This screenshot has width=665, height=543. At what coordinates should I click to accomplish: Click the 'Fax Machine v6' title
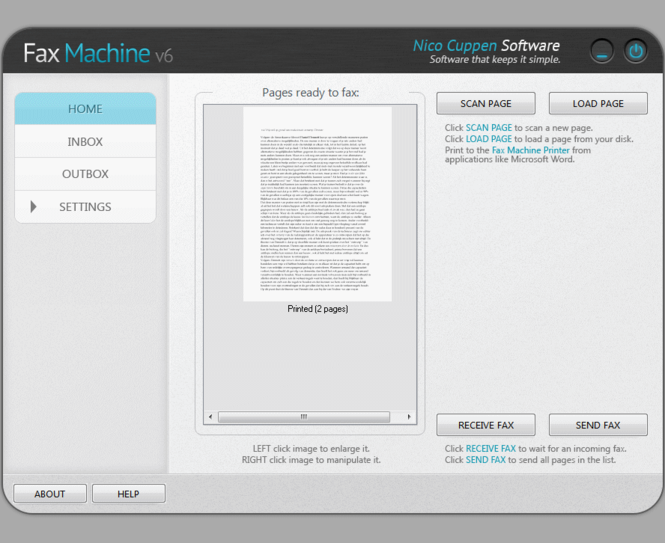(98, 53)
